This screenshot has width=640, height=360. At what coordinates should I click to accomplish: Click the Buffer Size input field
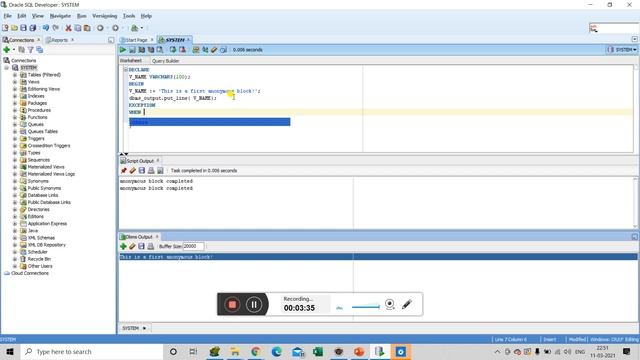pos(193,246)
